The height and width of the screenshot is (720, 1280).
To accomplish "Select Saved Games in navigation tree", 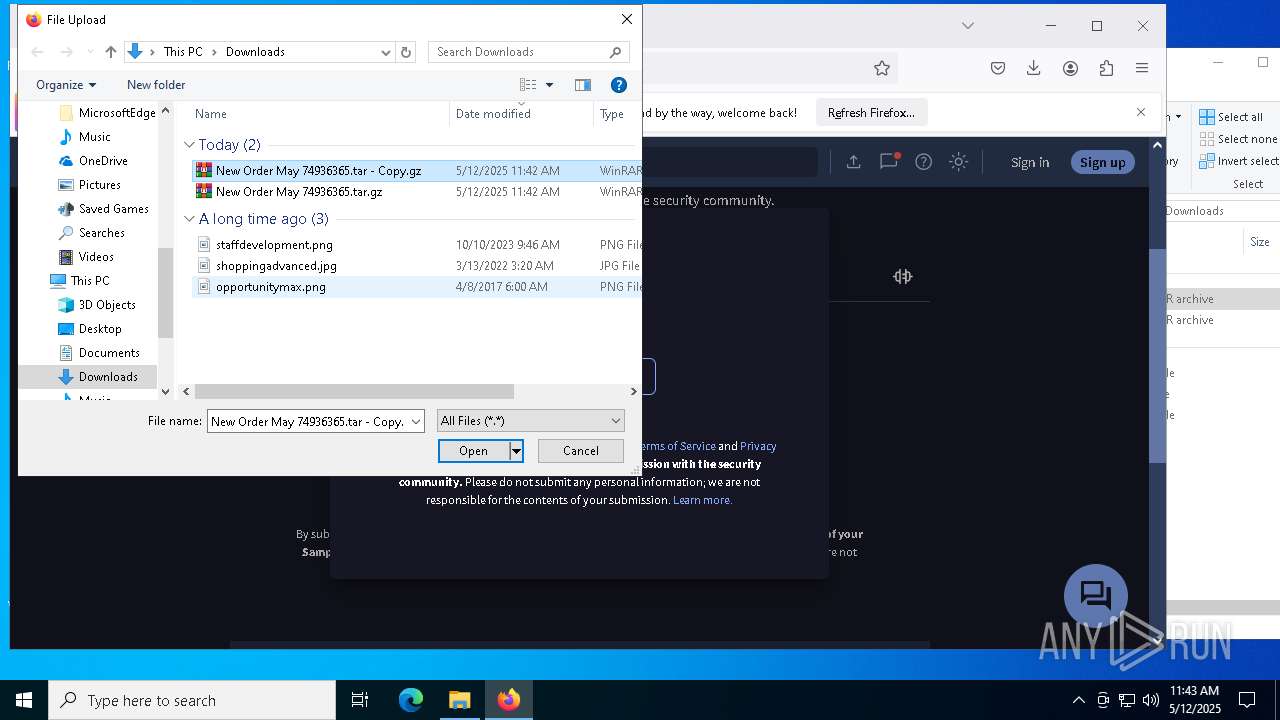I will 103,209.
